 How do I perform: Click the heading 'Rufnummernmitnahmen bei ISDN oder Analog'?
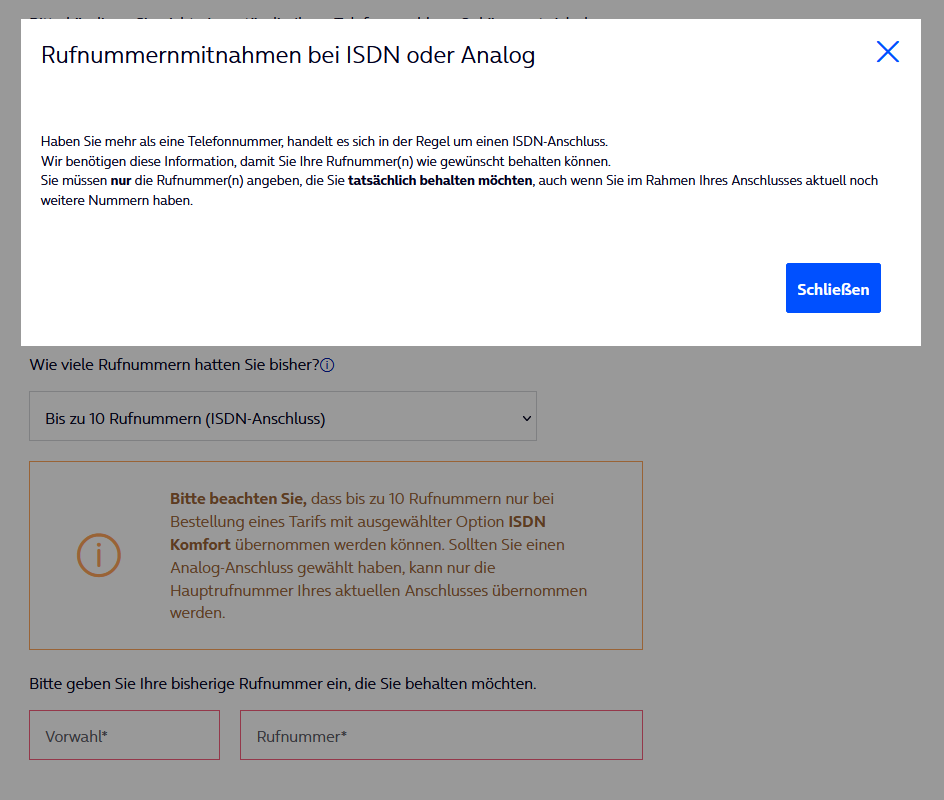coord(288,55)
